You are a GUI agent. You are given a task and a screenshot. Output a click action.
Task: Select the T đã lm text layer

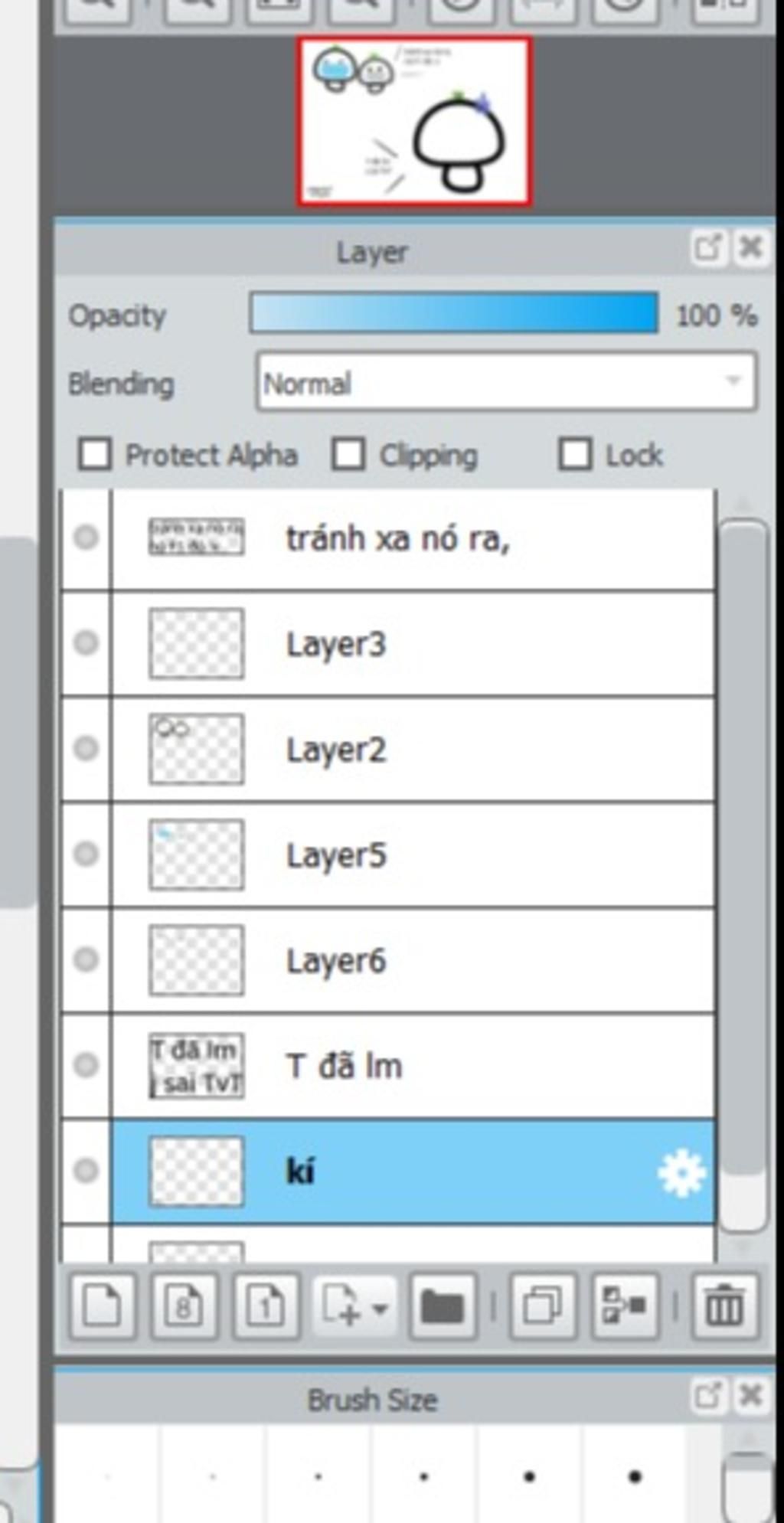point(413,1065)
